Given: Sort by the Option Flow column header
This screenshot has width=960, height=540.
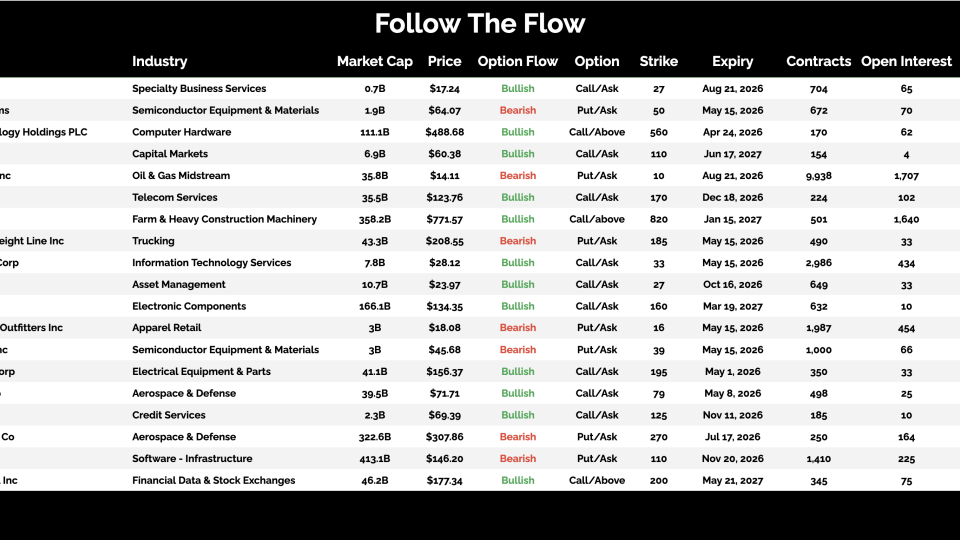Looking at the screenshot, I should pos(518,61).
